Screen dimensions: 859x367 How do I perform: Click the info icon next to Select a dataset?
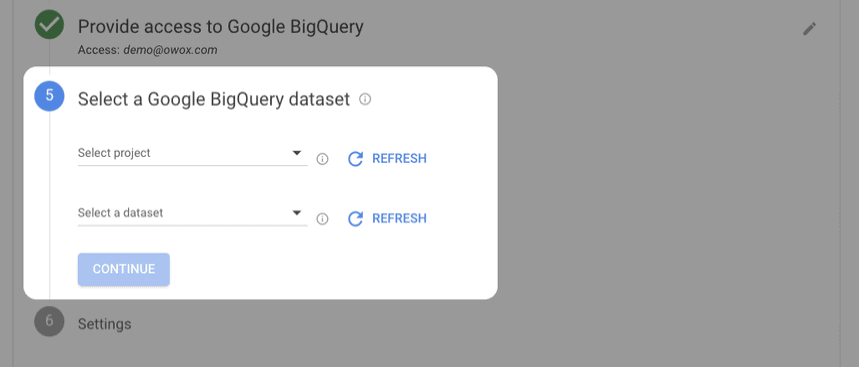pos(323,219)
